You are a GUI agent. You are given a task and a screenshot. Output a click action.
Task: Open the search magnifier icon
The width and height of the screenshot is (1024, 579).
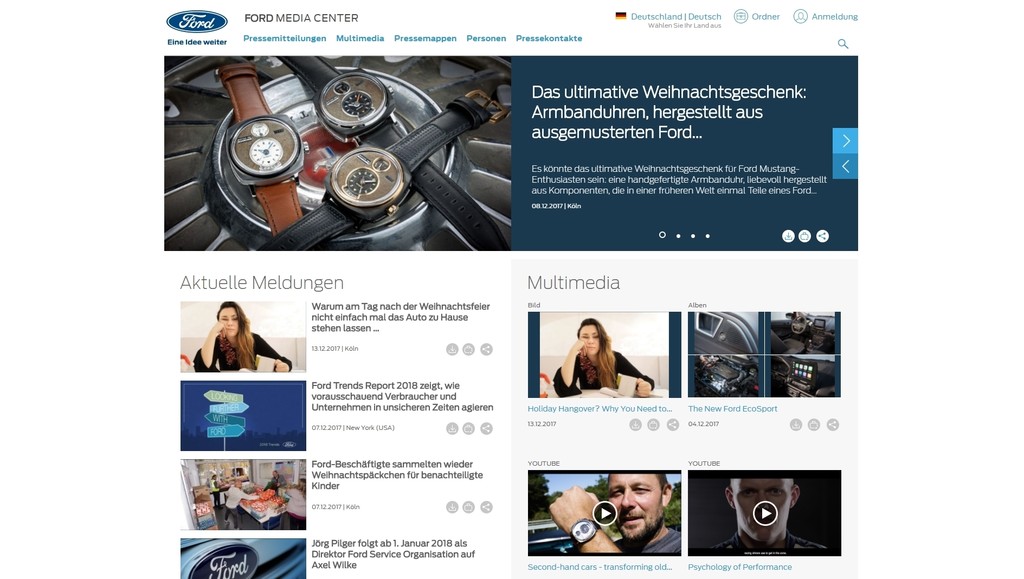tap(842, 44)
